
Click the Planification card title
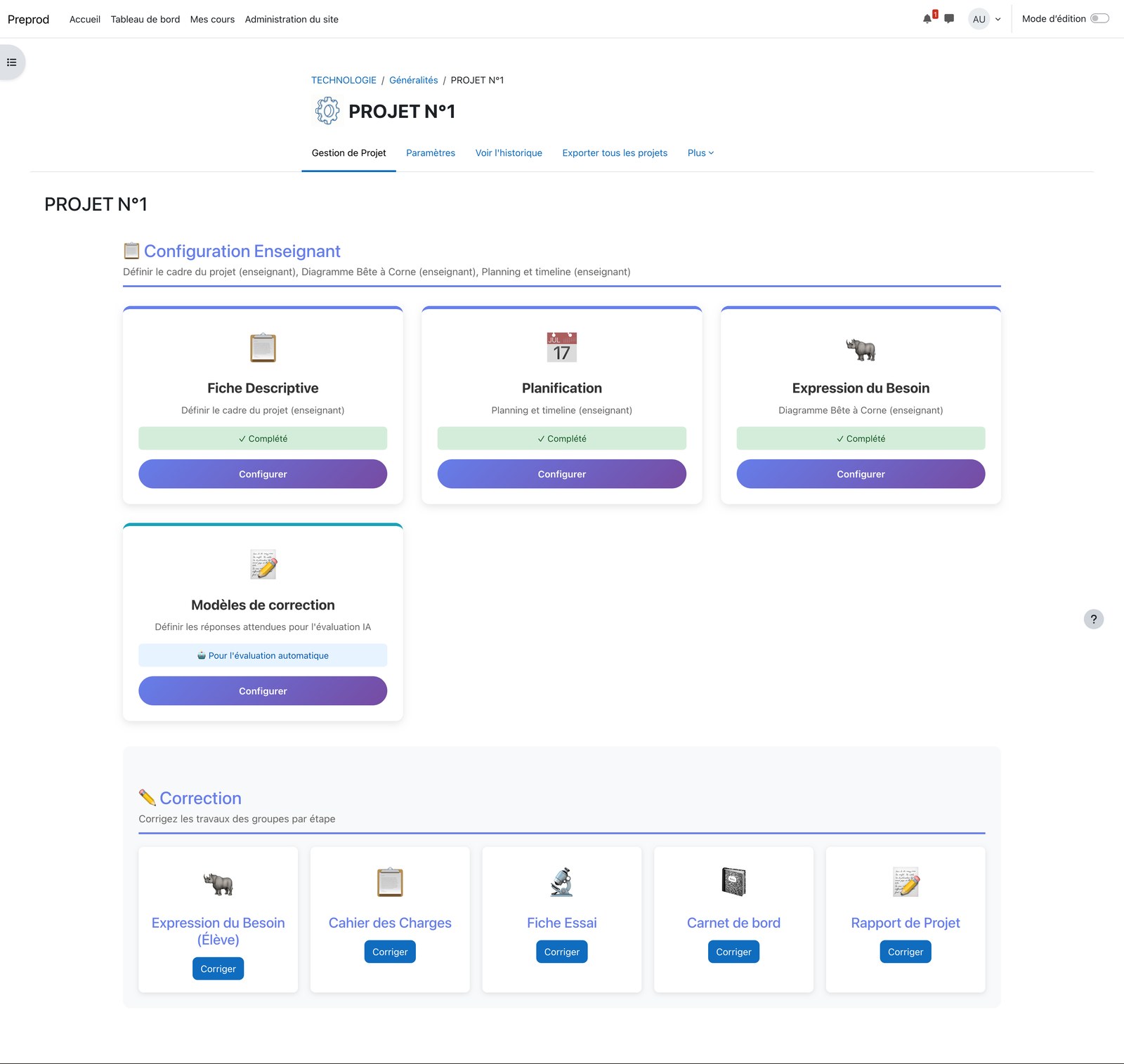pos(562,388)
